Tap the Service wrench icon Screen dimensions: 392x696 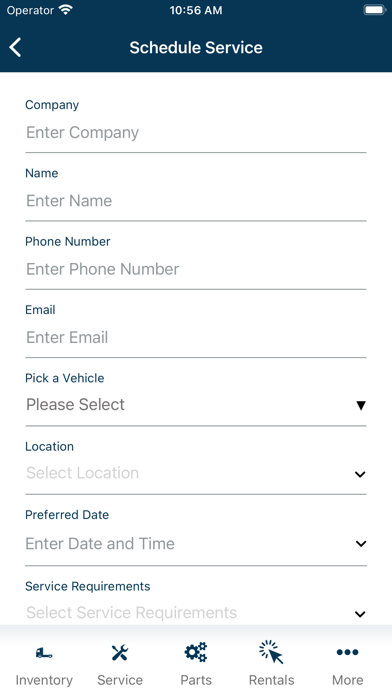pos(120,652)
